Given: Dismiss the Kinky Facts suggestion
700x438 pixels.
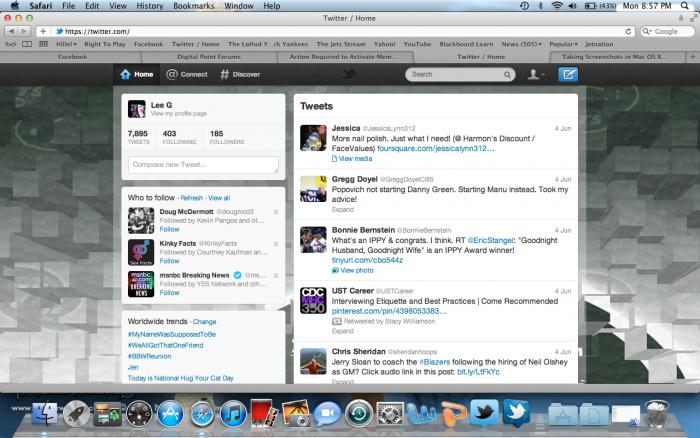Looking at the screenshot, I should (276, 244).
